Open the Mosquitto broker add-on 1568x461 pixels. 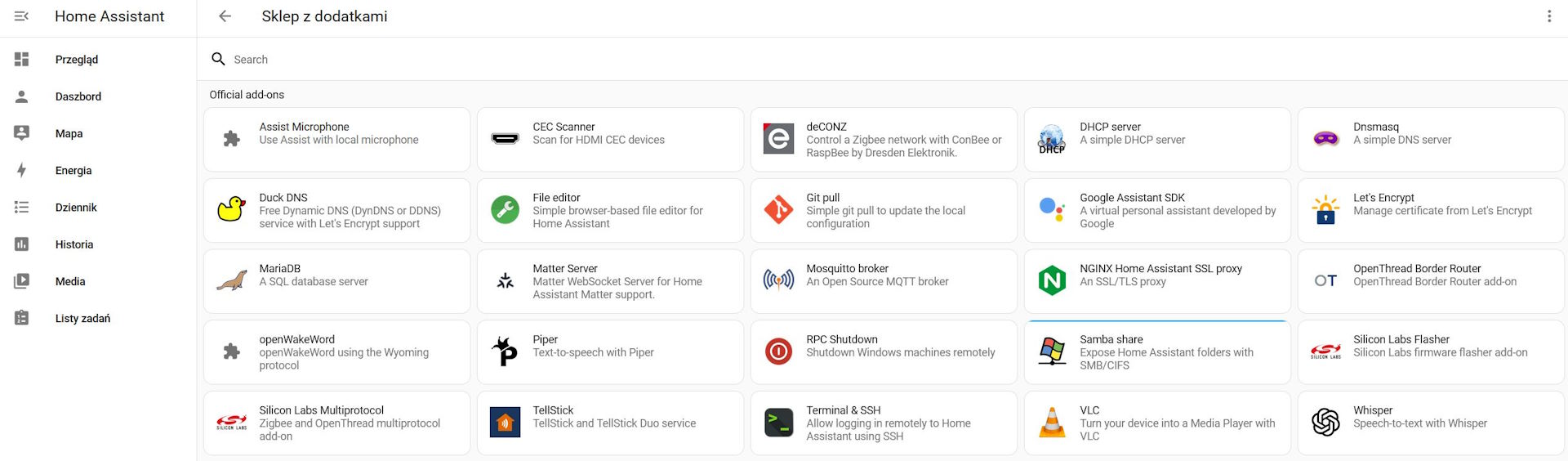(x=883, y=281)
